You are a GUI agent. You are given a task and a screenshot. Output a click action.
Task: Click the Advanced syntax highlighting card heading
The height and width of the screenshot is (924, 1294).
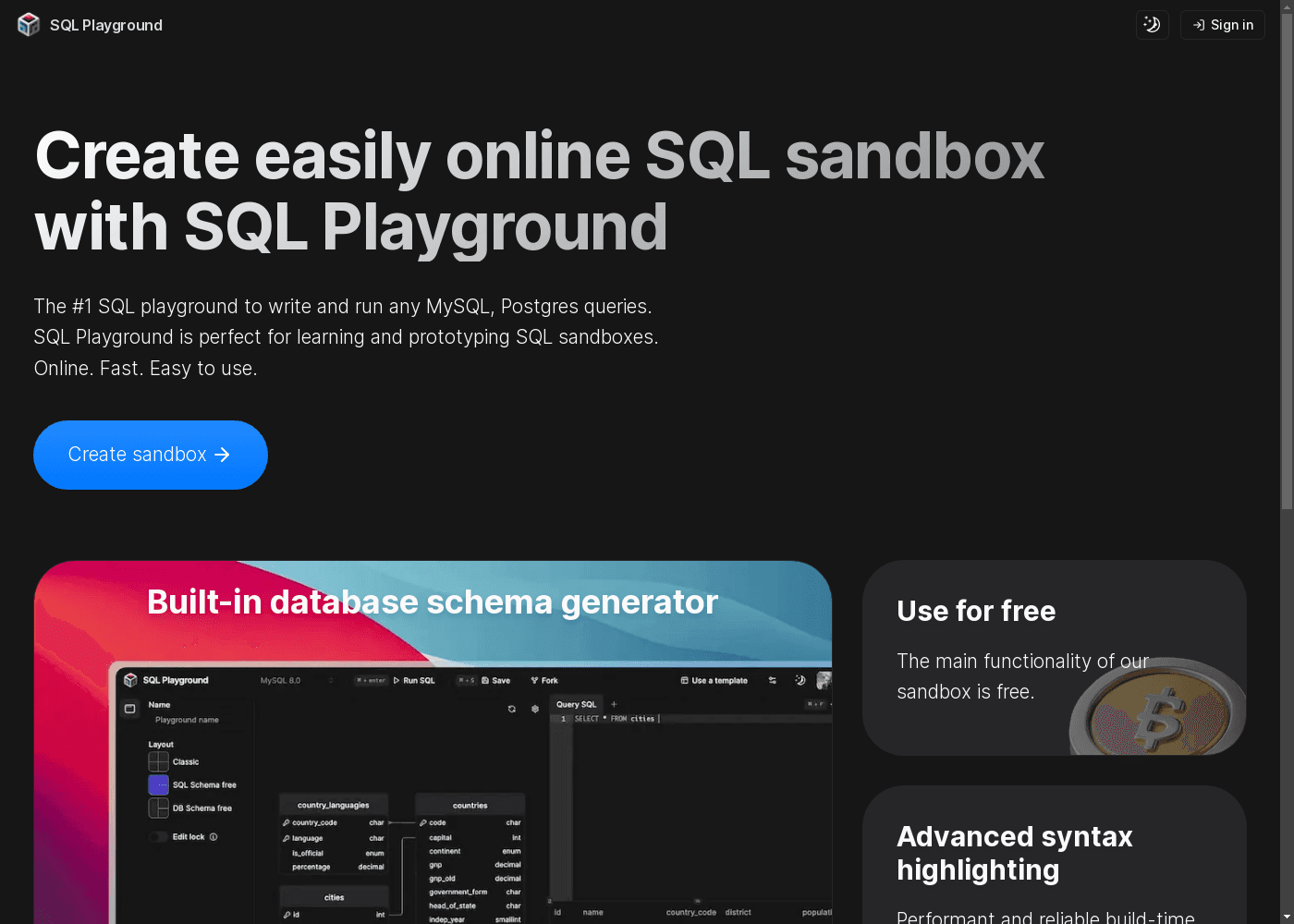[x=1015, y=853]
